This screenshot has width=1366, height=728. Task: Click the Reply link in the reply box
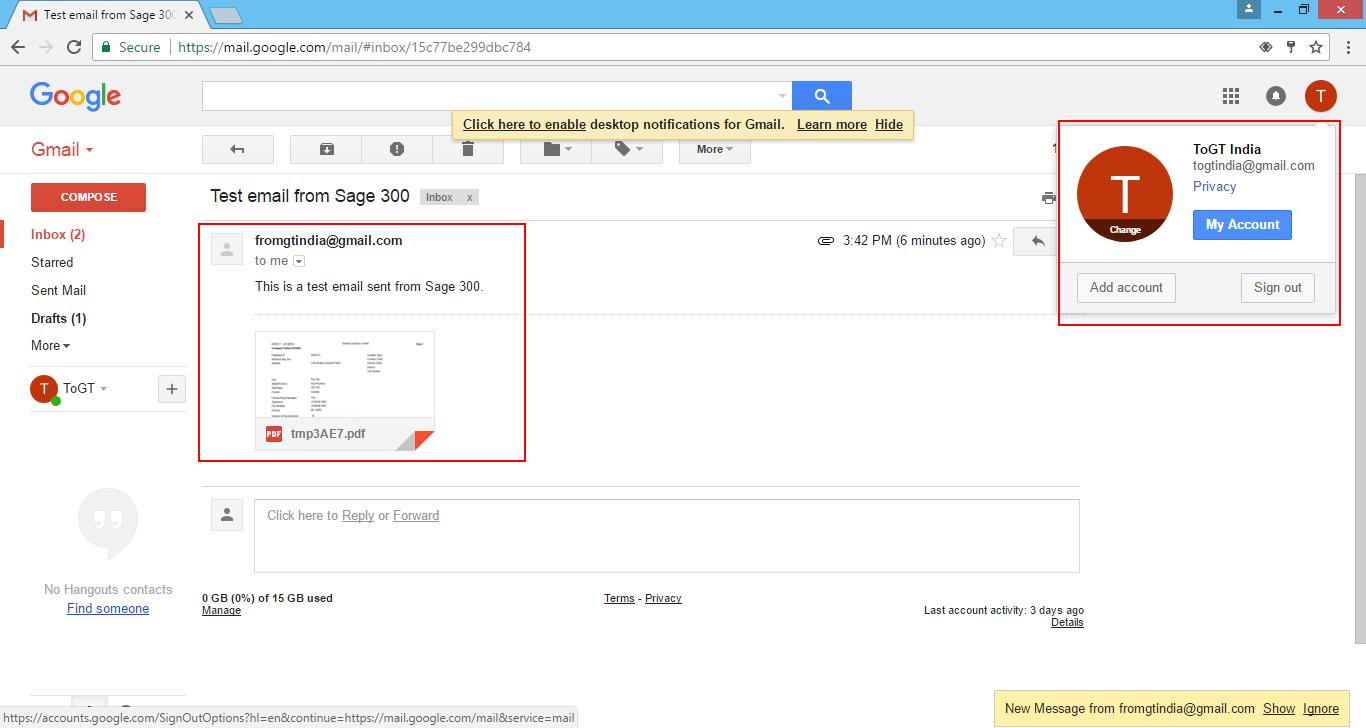358,515
